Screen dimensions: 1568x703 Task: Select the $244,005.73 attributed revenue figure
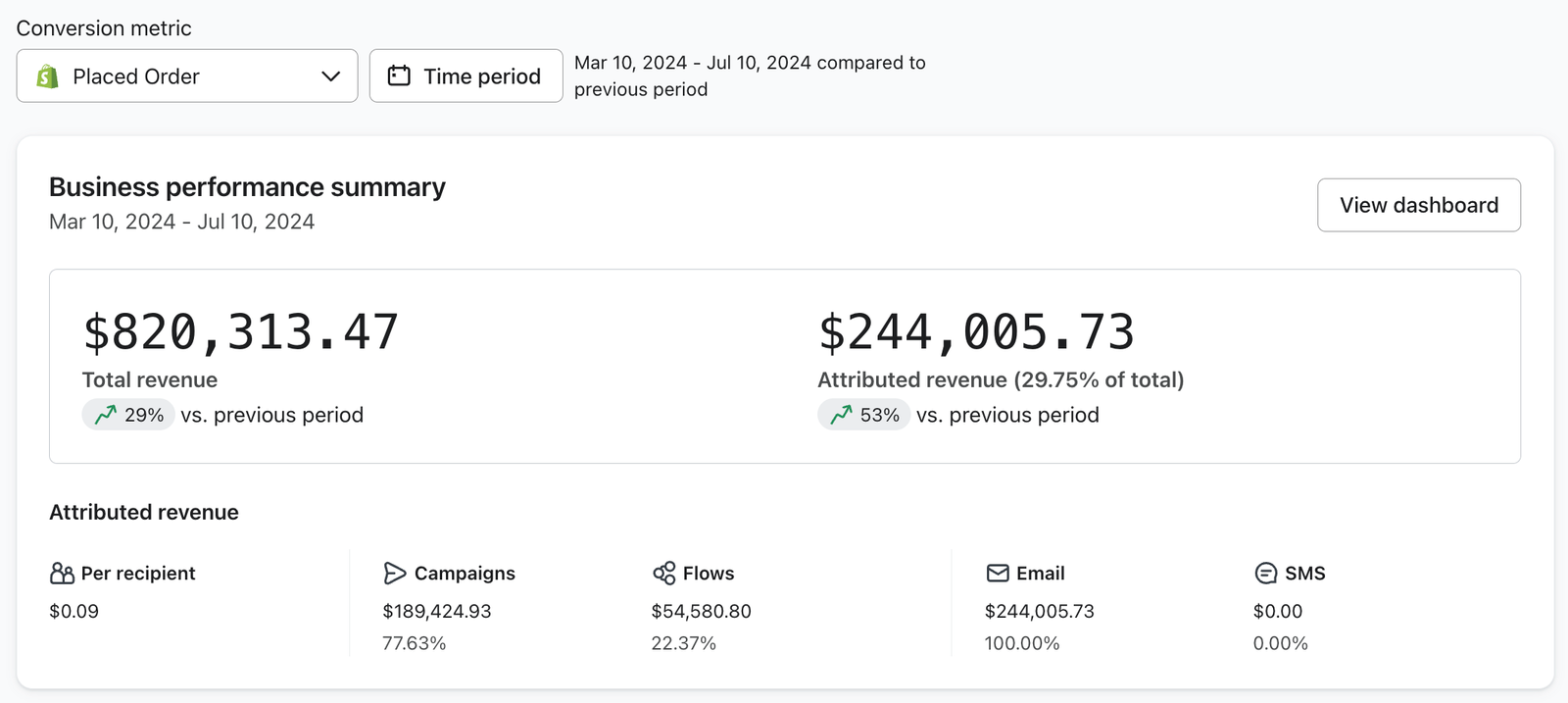click(976, 332)
